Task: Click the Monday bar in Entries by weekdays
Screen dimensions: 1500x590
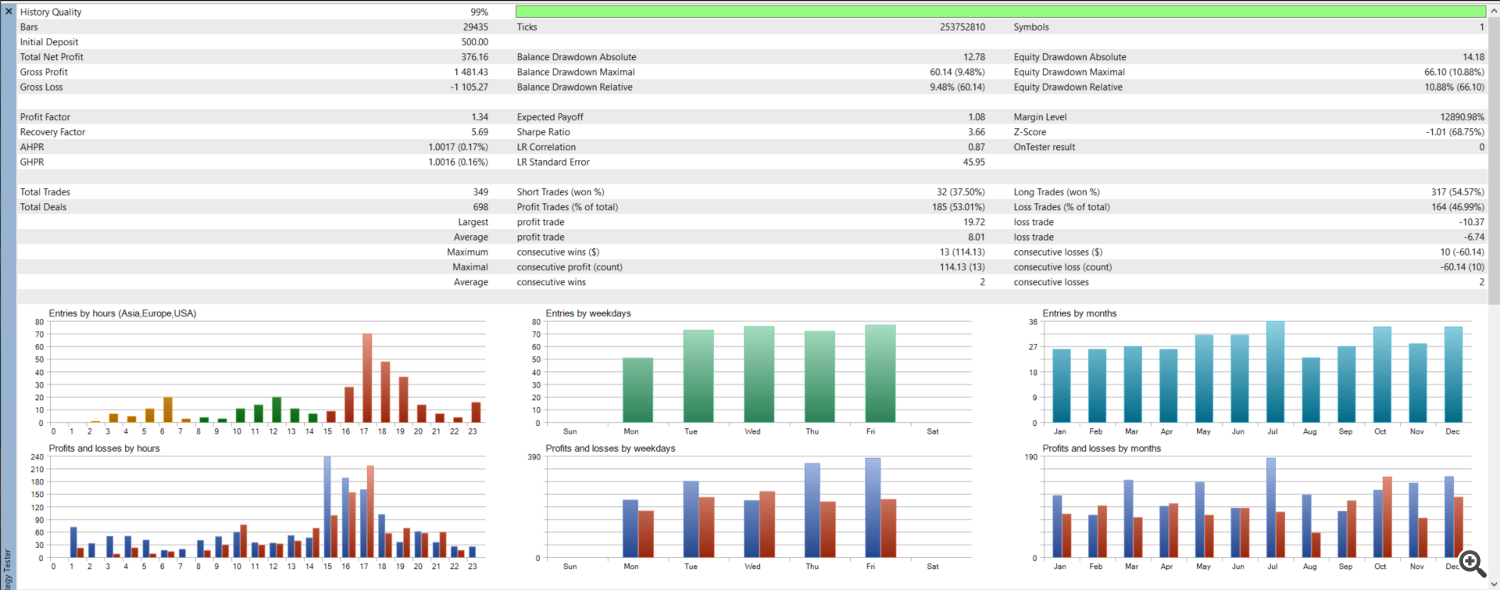Action: pos(638,390)
